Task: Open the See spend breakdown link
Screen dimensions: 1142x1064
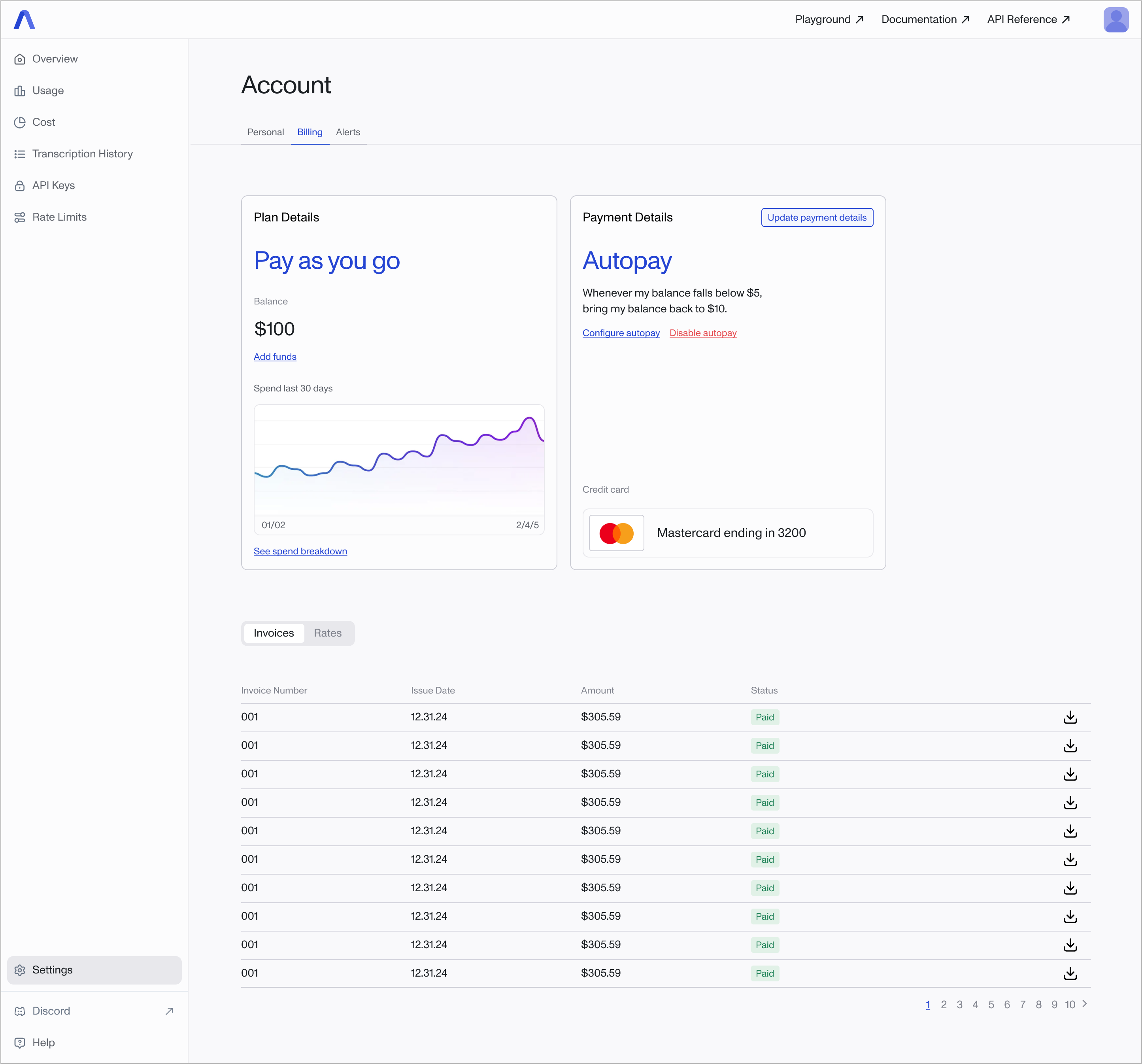Action: [x=300, y=552]
